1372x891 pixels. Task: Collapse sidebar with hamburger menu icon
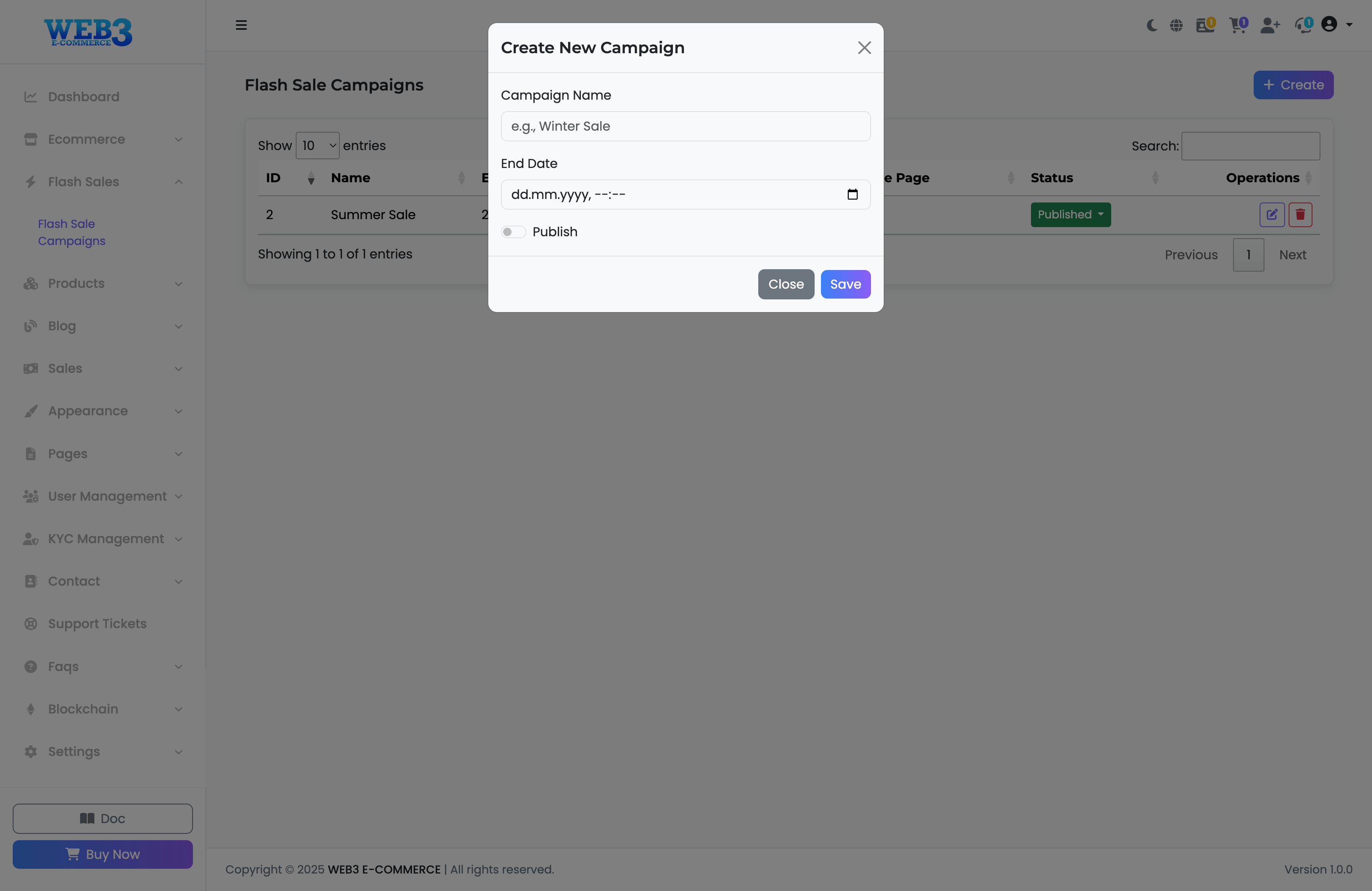click(241, 25)
